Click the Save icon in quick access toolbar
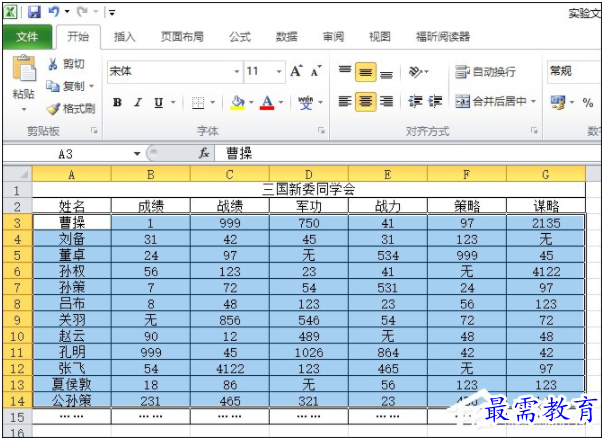This screenshot has height=441, width=606. tap(34, 12)
